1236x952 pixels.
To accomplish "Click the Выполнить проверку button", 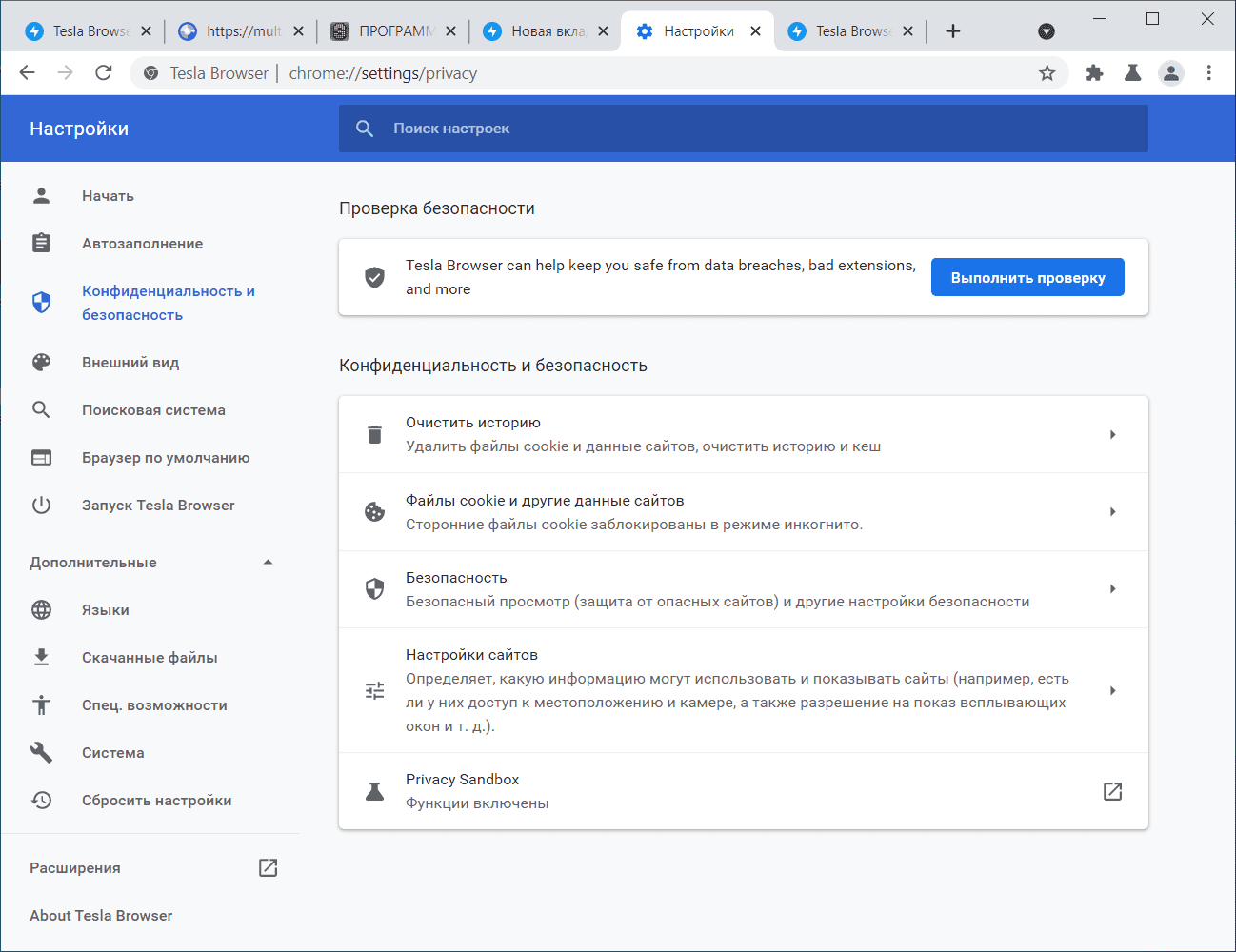I will [1027, 277].
